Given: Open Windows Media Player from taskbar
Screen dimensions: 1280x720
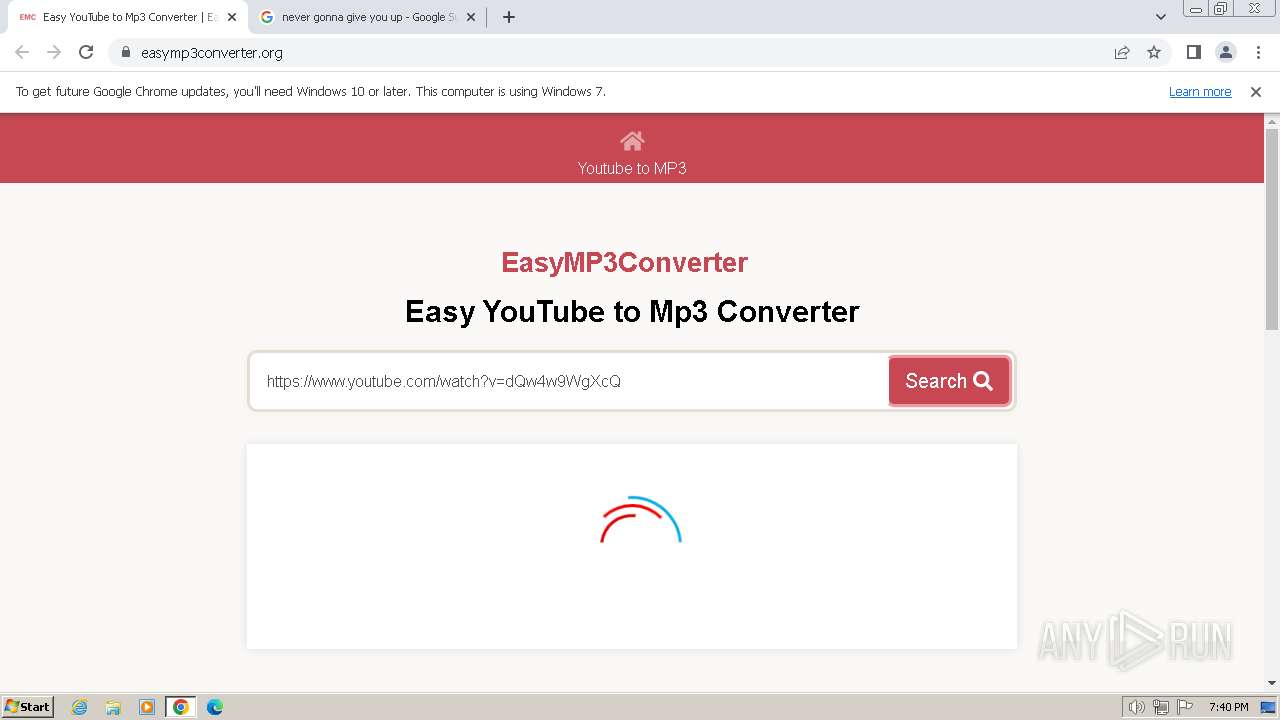Looking at the screenshot, I should click(147, 707).
